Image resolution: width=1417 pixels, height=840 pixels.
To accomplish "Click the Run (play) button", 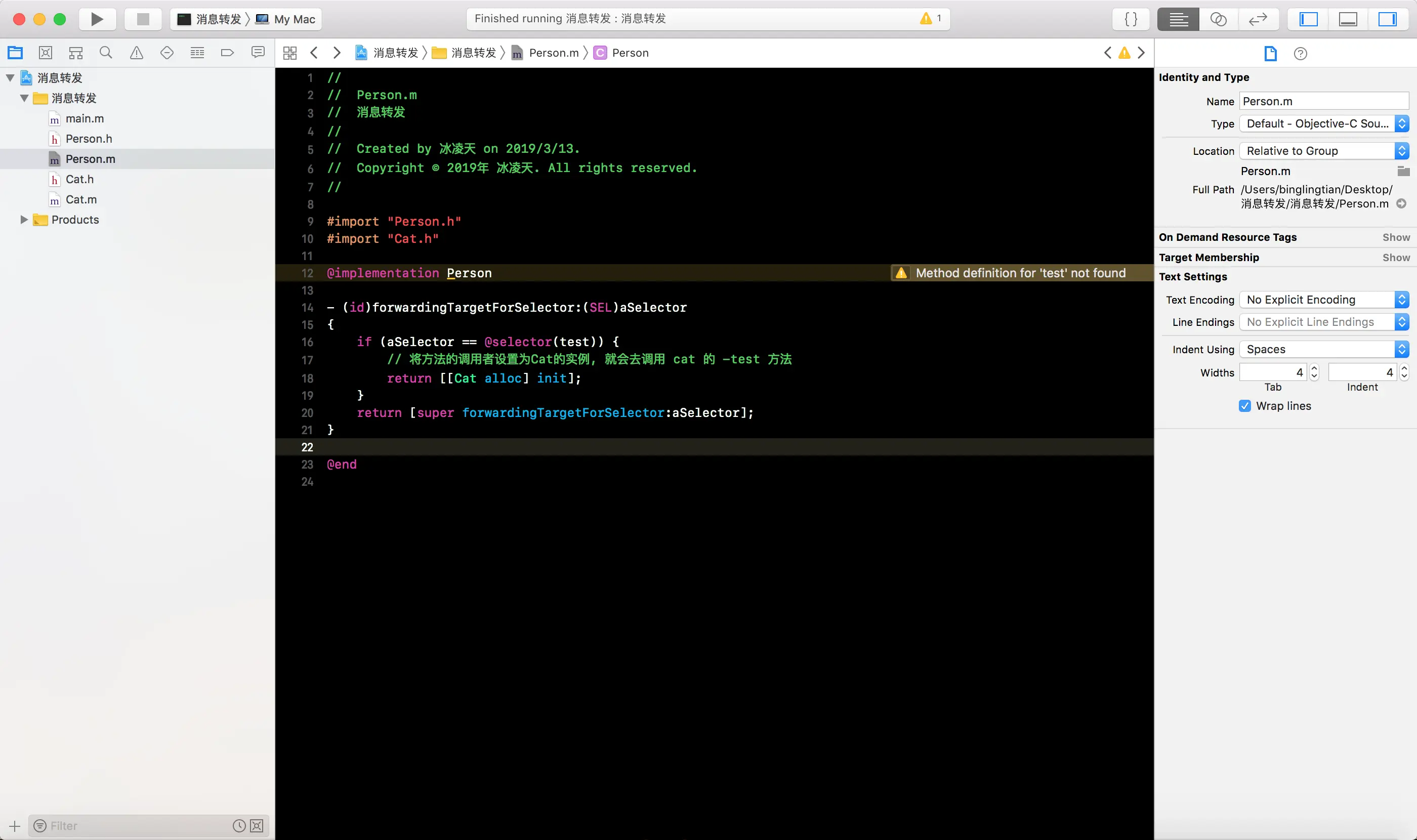I will pyautogui.click(x=97, y=19).
